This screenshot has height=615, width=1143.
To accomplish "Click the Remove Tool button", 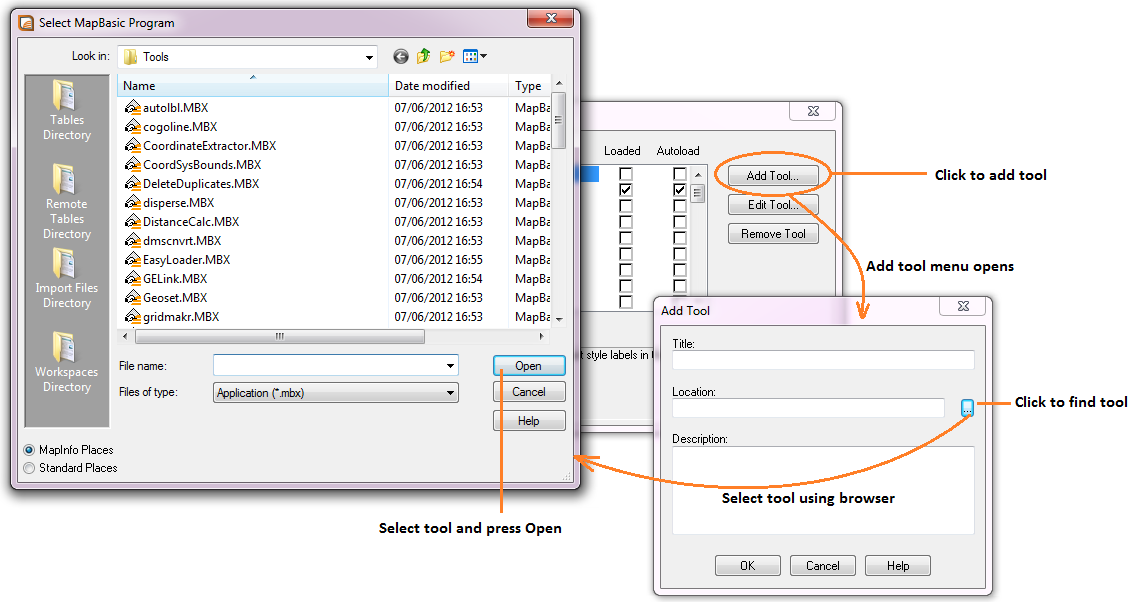I will 773,234.
